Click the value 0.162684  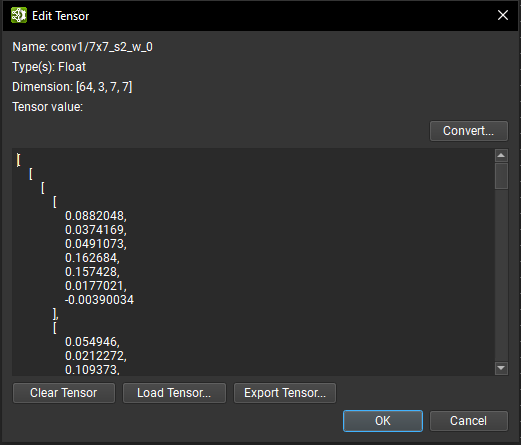pyautogui.click(x=92, y=258)
